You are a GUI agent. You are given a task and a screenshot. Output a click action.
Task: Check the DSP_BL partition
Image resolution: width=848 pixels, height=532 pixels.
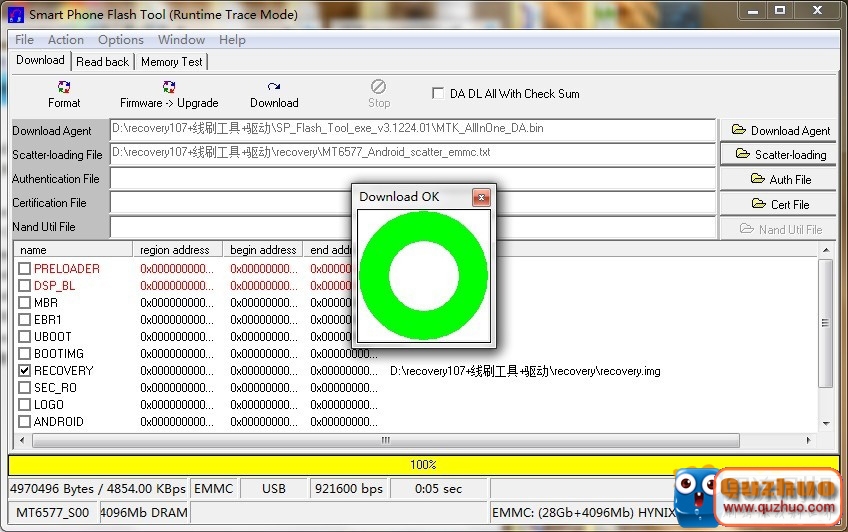24,285
